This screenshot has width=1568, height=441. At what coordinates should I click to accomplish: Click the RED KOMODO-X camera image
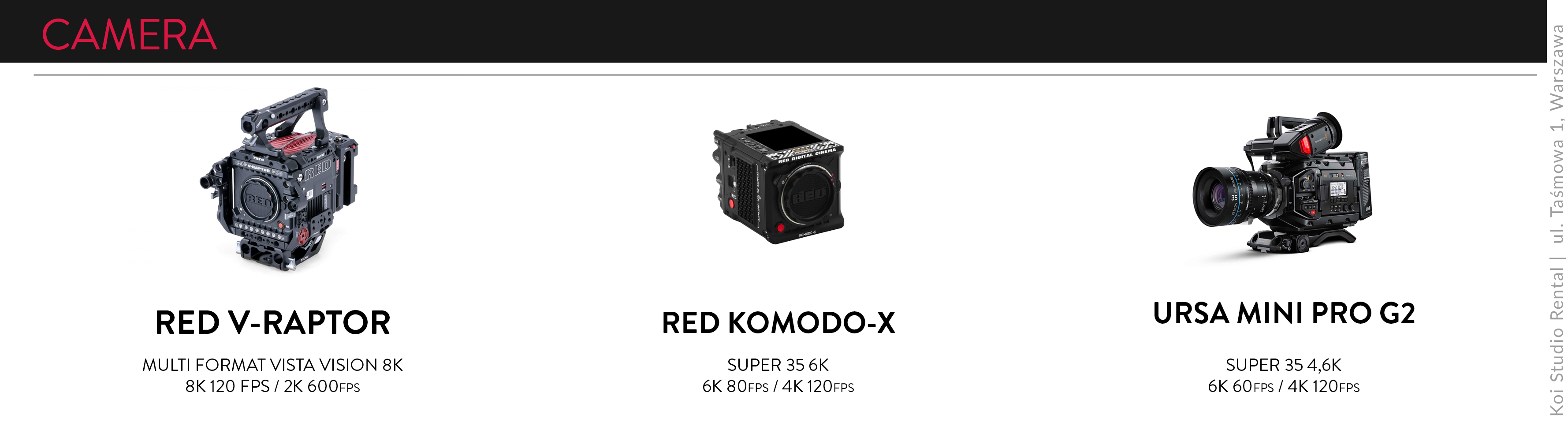tap(778, 182)
